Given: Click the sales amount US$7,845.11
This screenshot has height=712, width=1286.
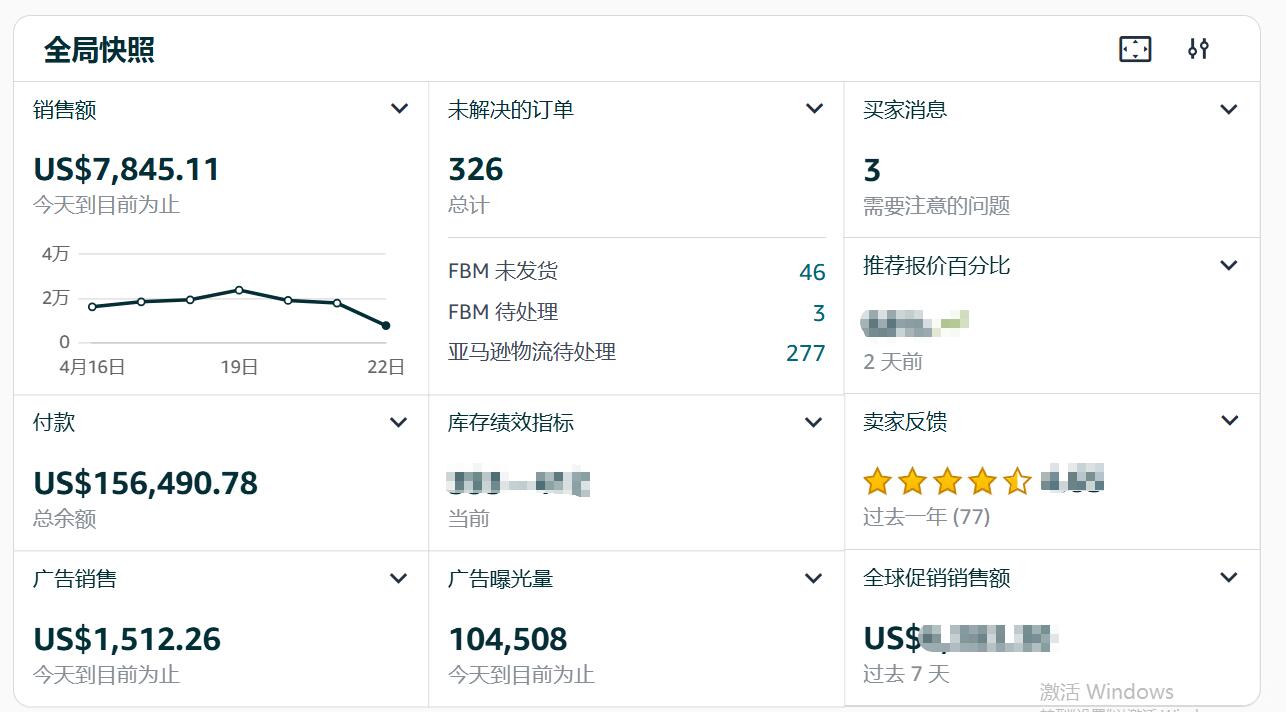Looking at the screenshot, I should coord(127,169).
